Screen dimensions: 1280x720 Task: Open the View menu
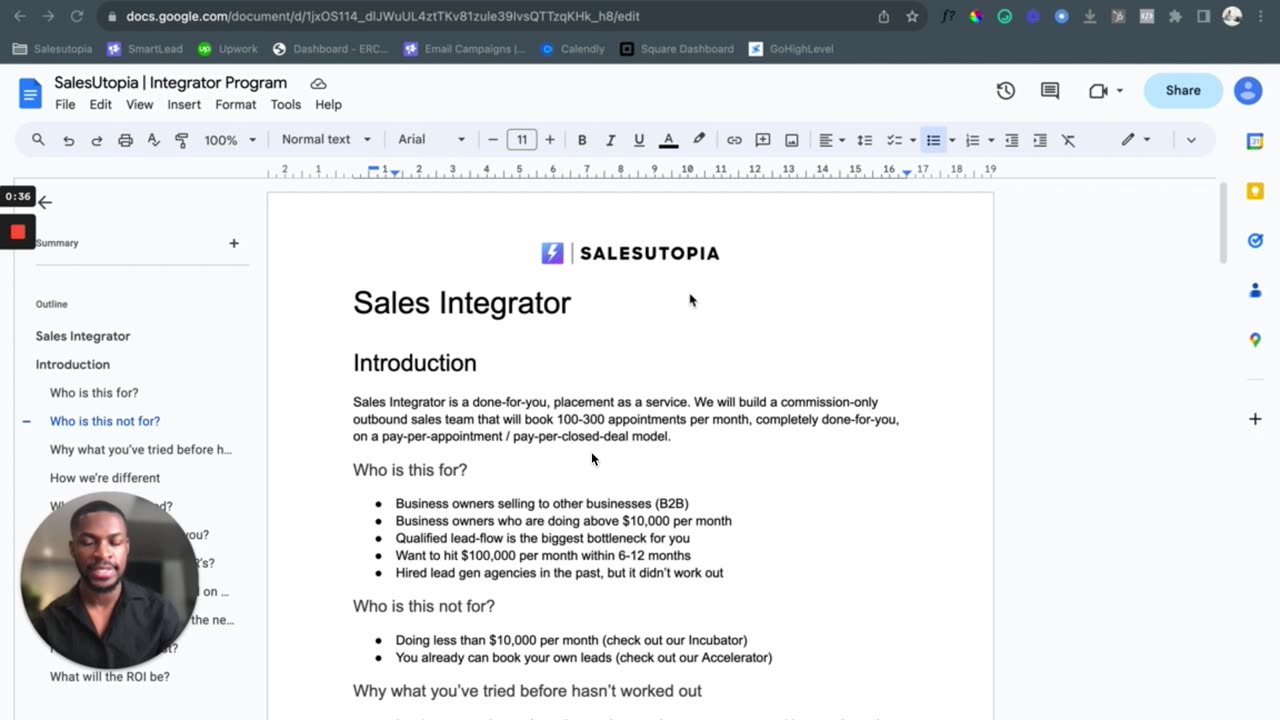click(139, 104)
